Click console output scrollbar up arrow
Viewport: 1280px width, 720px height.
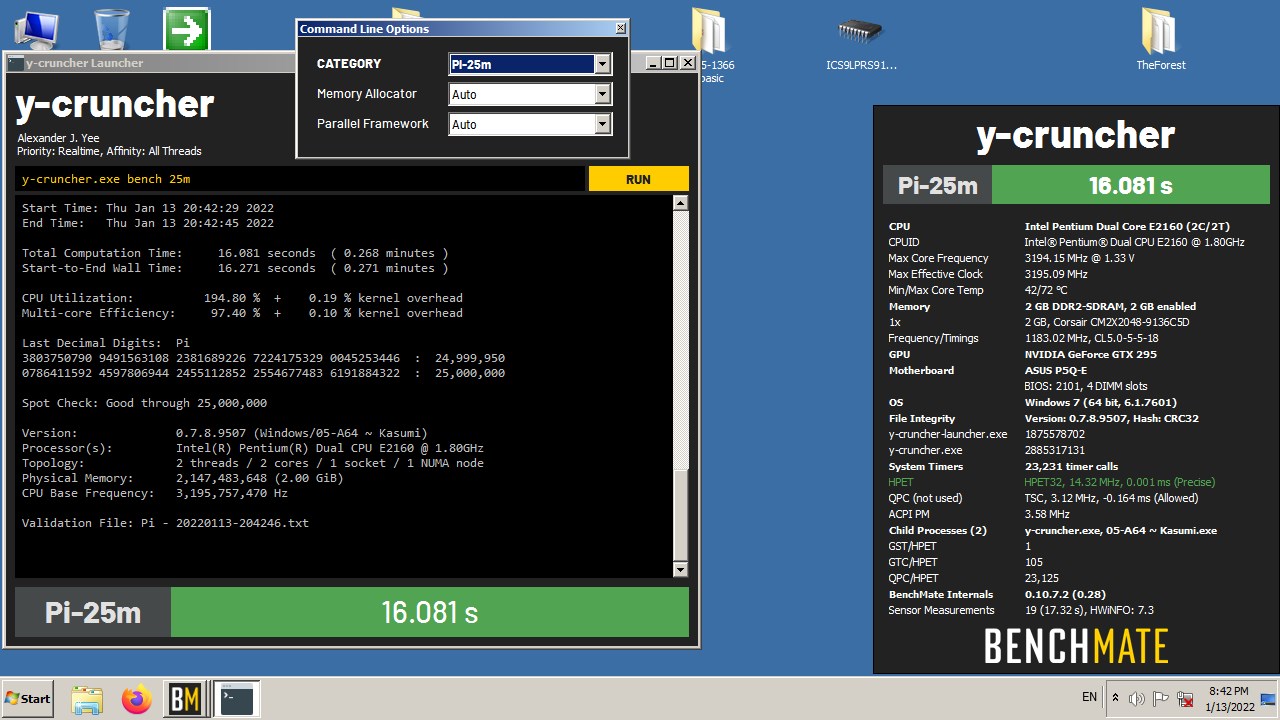click(x=680, y=203)
